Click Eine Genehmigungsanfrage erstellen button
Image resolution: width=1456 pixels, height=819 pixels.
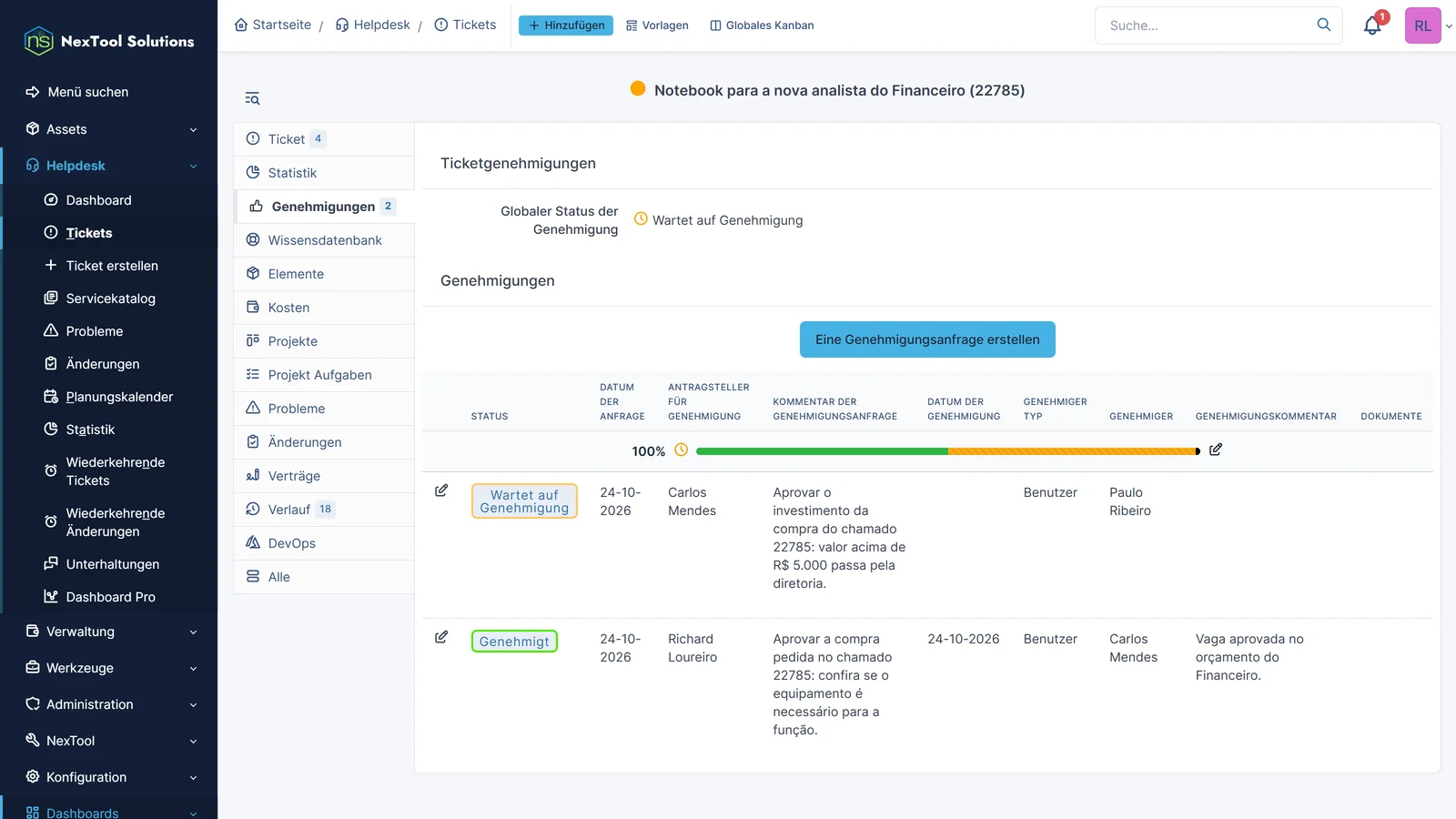point(927,339)
